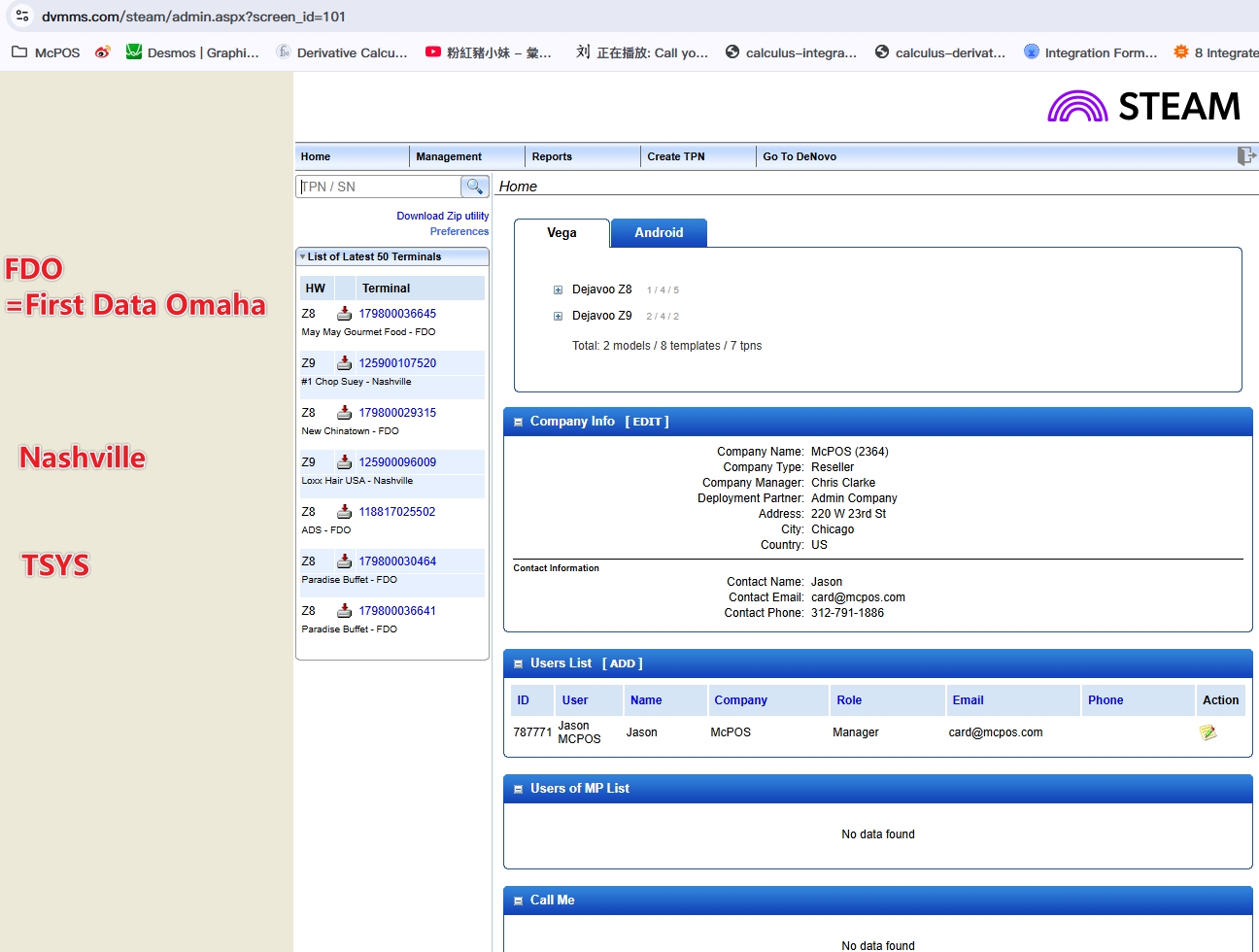The width and height of the screenshot is (1259, 952).
Task: Click download icon for terminal 118817025502
Action: click(x=344, y=512)
